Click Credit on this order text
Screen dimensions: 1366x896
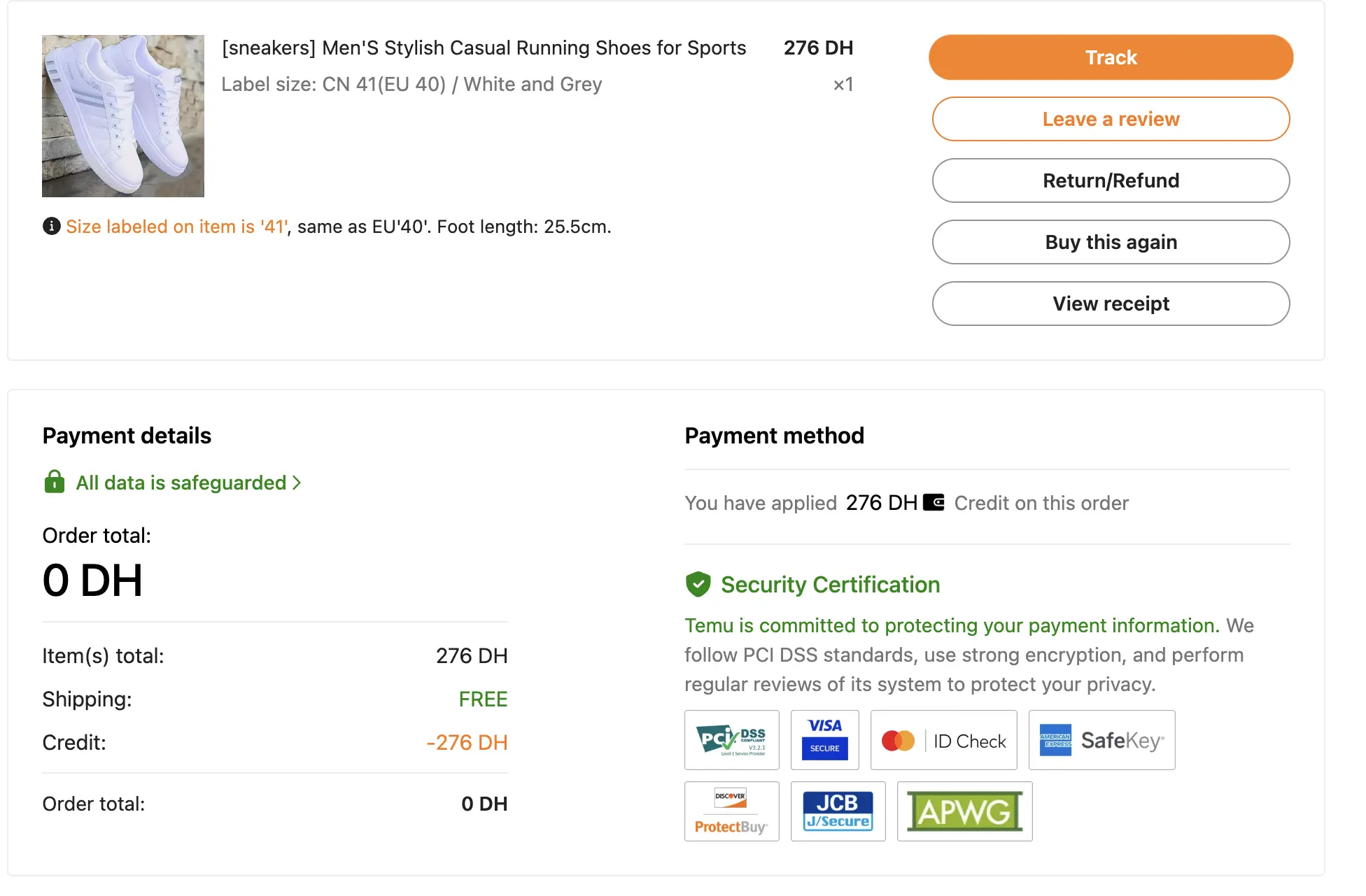coord(1041,503)
